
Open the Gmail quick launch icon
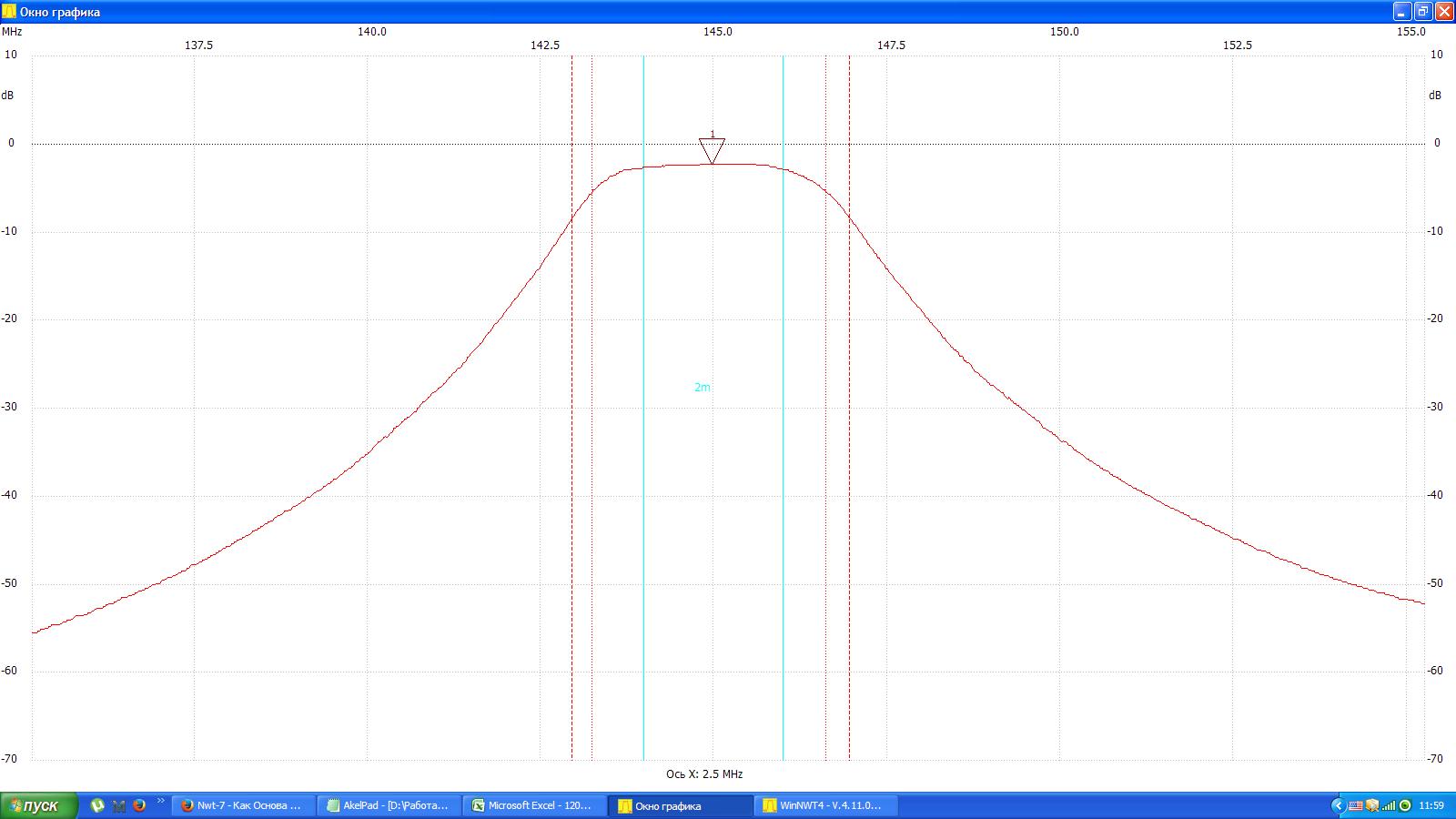pos(118,805)
